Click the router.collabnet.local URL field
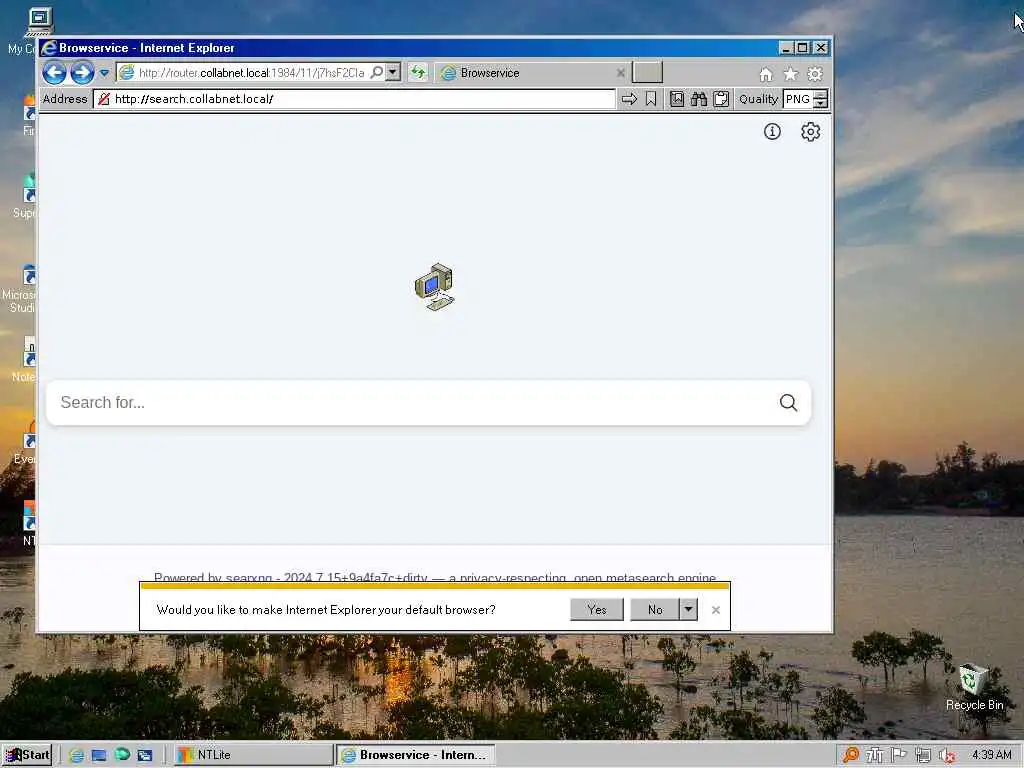Viewport: 1024px width, 768px height. pos(251,72)
